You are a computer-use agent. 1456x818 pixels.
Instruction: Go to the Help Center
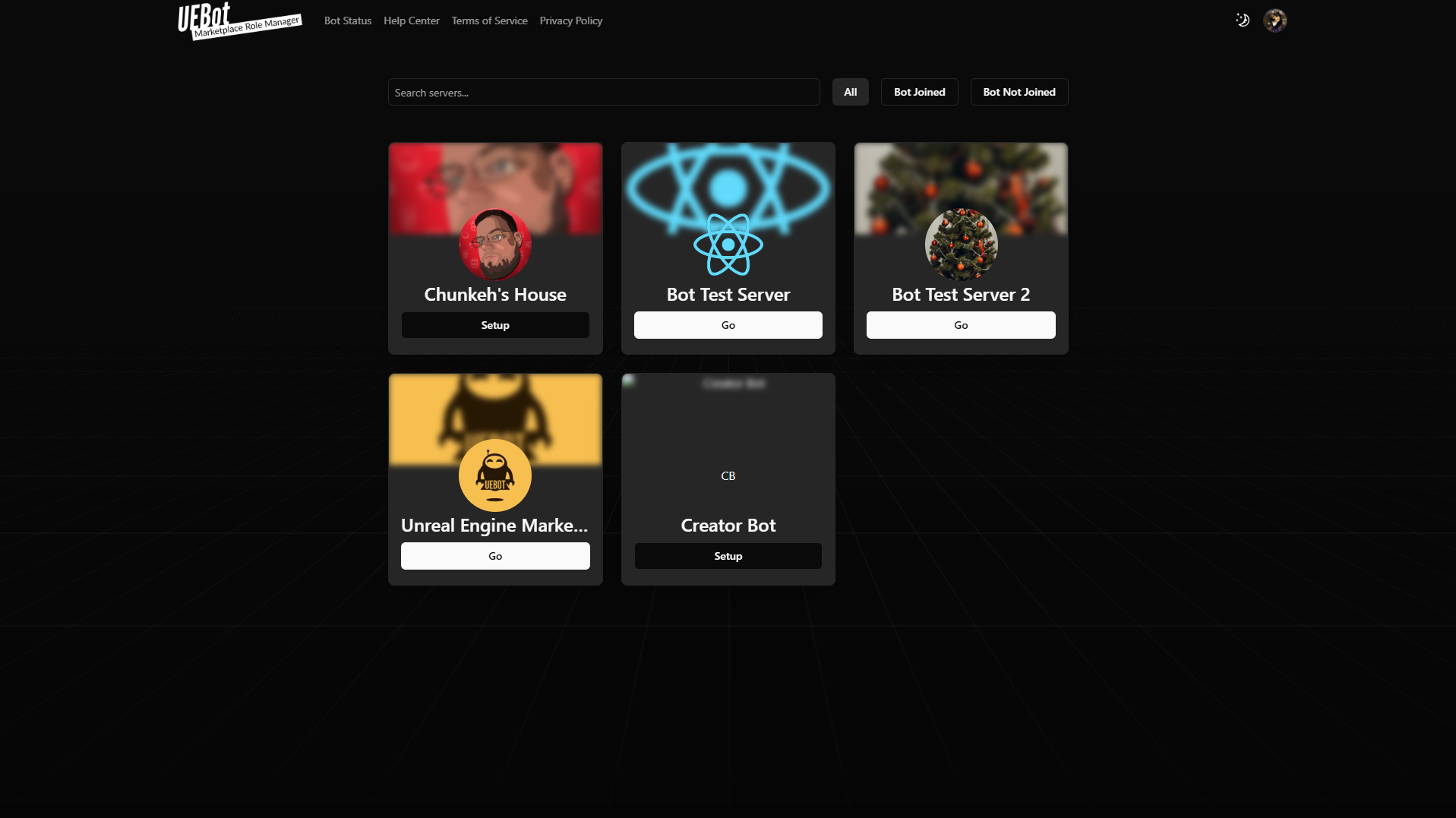pyautogui.click(x=412, y=21)
